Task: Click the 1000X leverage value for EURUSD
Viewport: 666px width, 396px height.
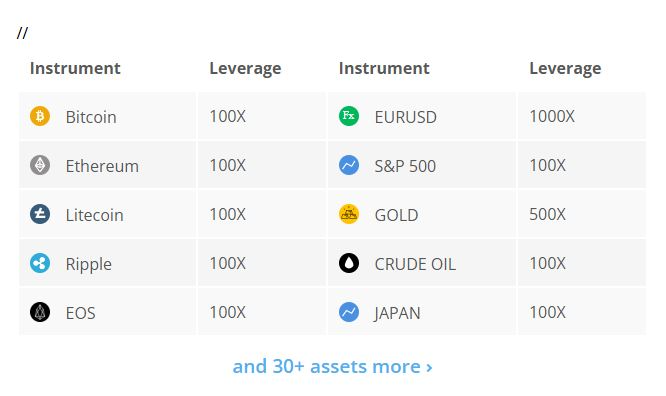Action: [x=552, y=116]
